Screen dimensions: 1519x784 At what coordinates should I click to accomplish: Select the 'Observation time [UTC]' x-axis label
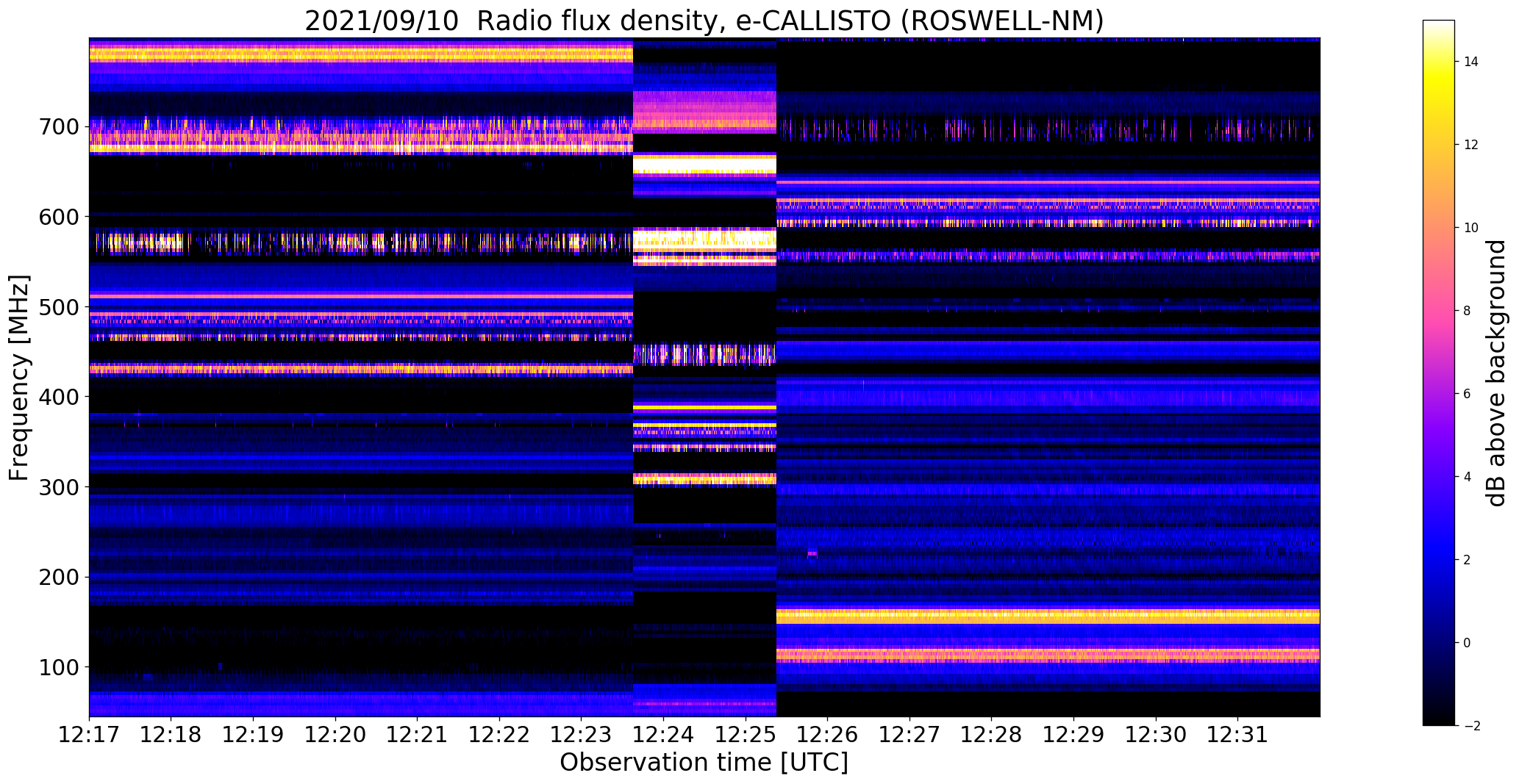coord(704,762)
